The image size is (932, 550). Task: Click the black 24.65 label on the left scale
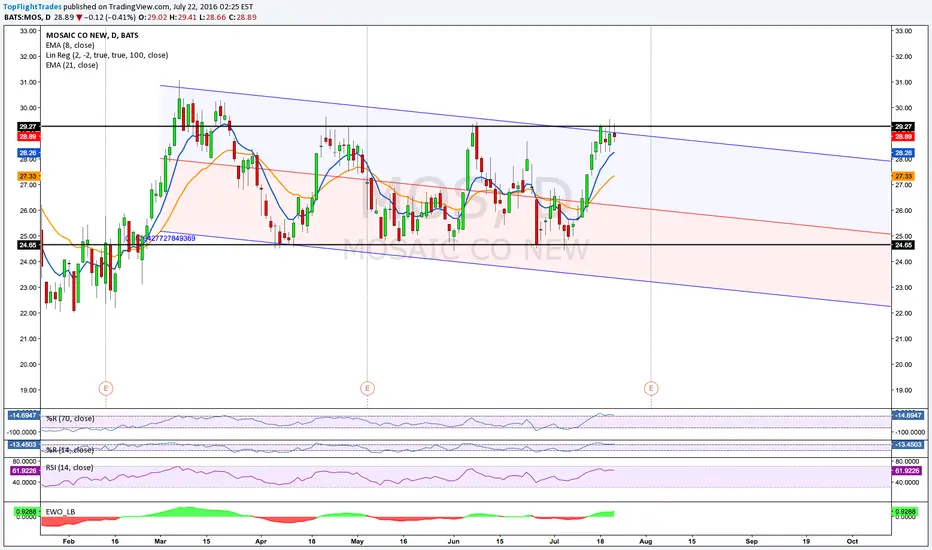point(28,245)
